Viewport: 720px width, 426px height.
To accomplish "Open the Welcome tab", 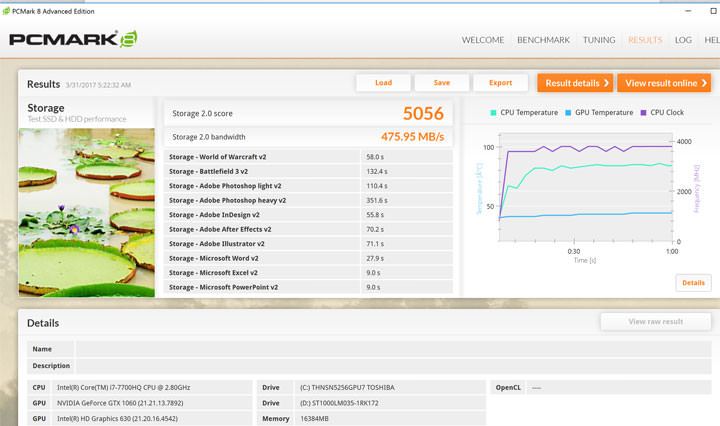I will coord(483,40).
